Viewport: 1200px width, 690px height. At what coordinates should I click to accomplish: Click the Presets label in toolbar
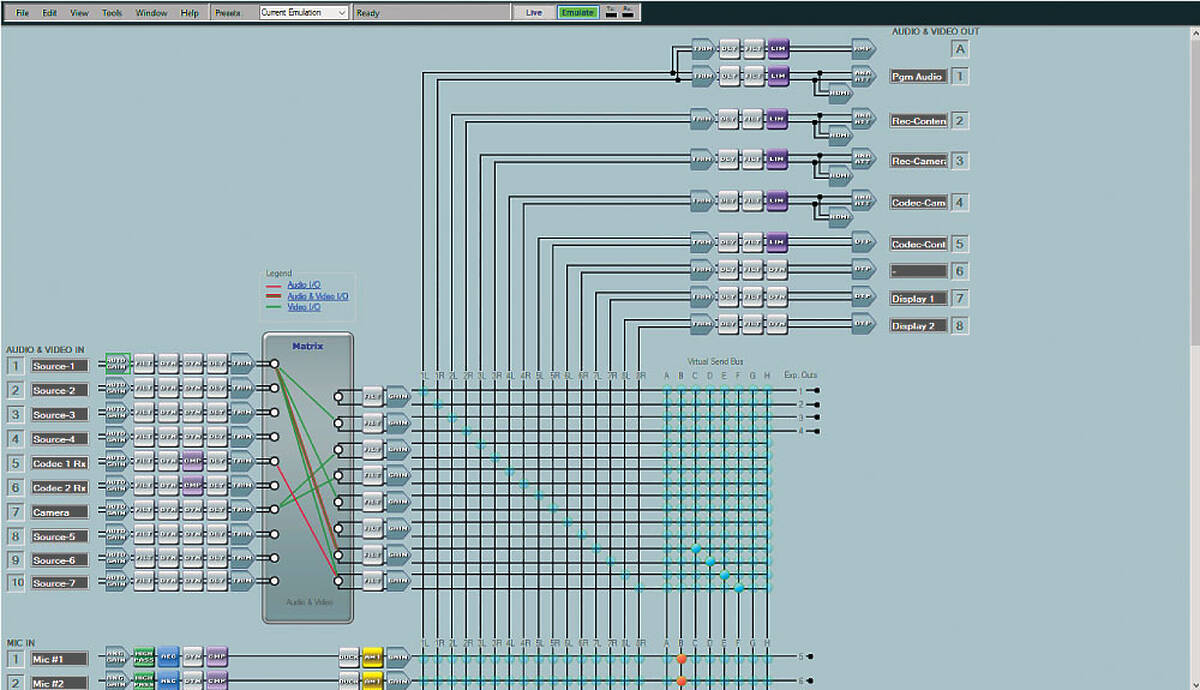[228, 13]
